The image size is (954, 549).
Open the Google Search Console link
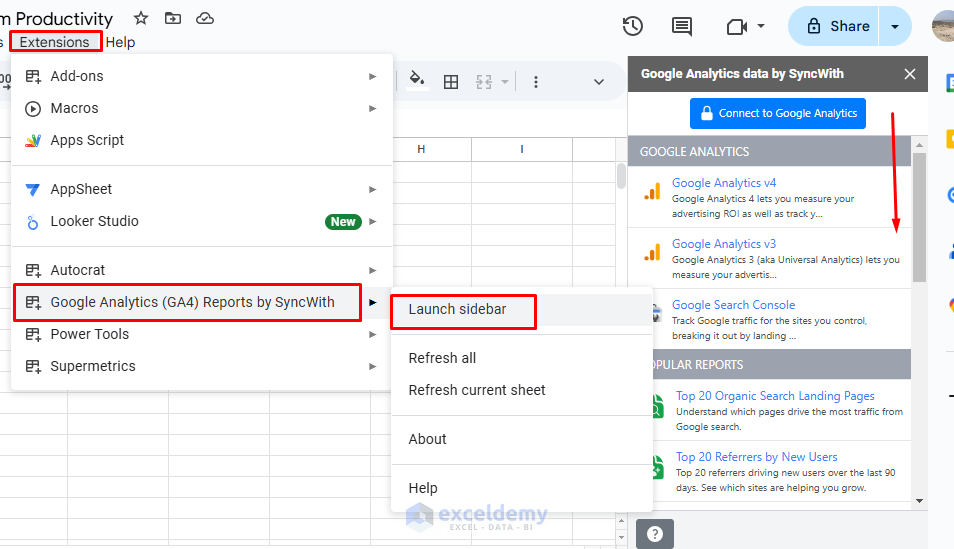[733, 305]
